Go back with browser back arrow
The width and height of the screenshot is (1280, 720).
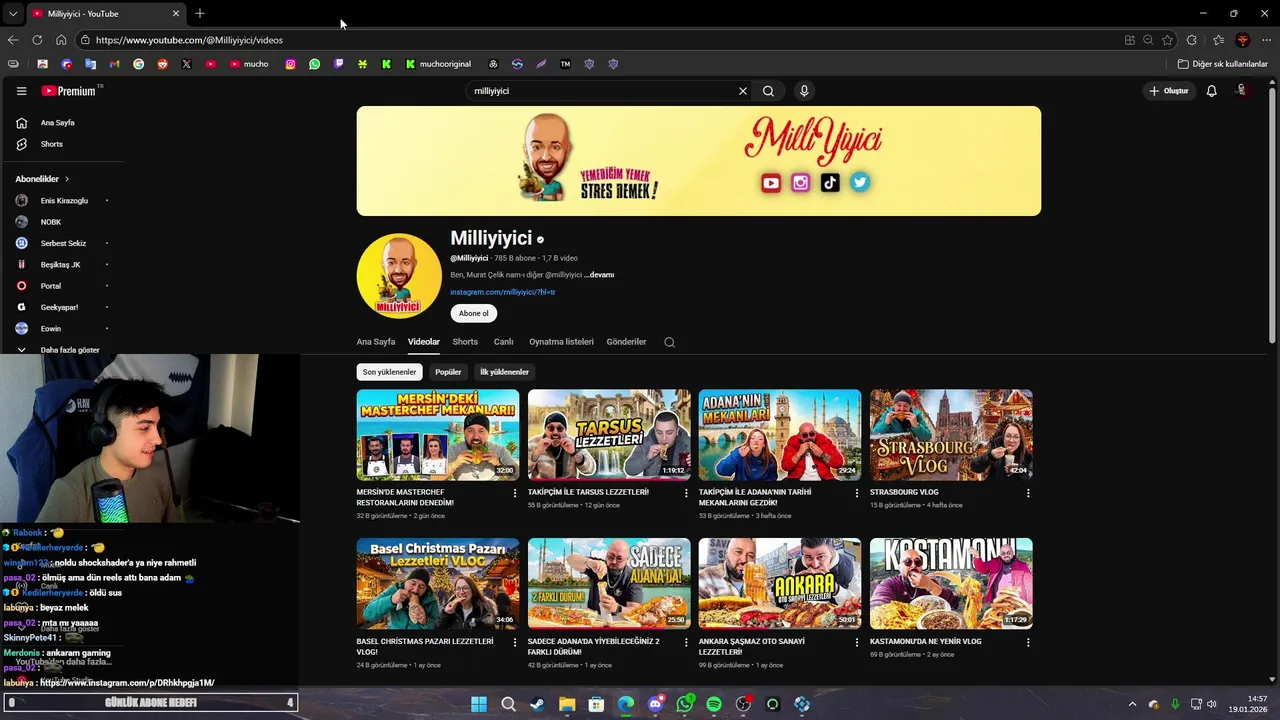point(13,40)
